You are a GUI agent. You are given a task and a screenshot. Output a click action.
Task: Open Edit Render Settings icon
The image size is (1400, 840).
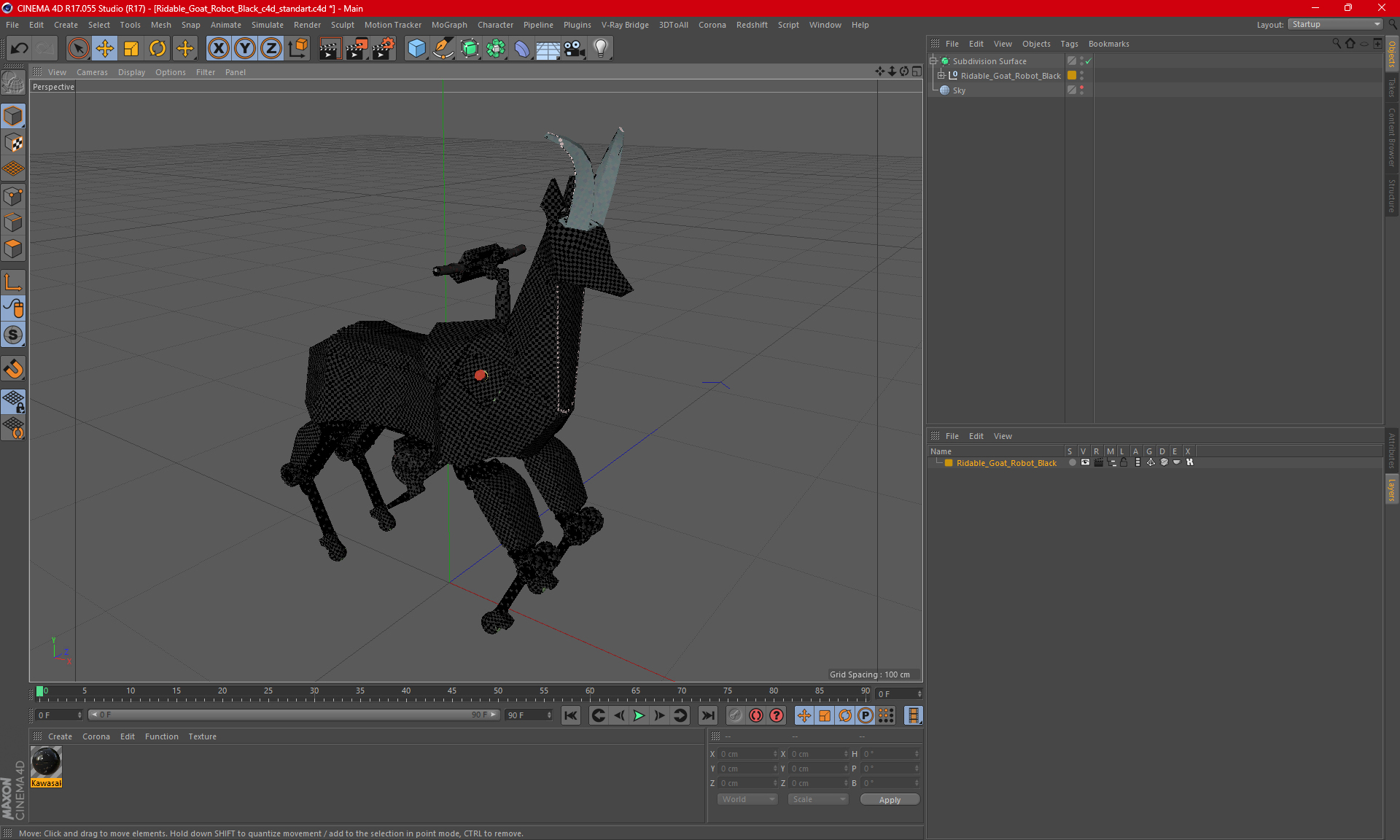click(x=384, y=49)
